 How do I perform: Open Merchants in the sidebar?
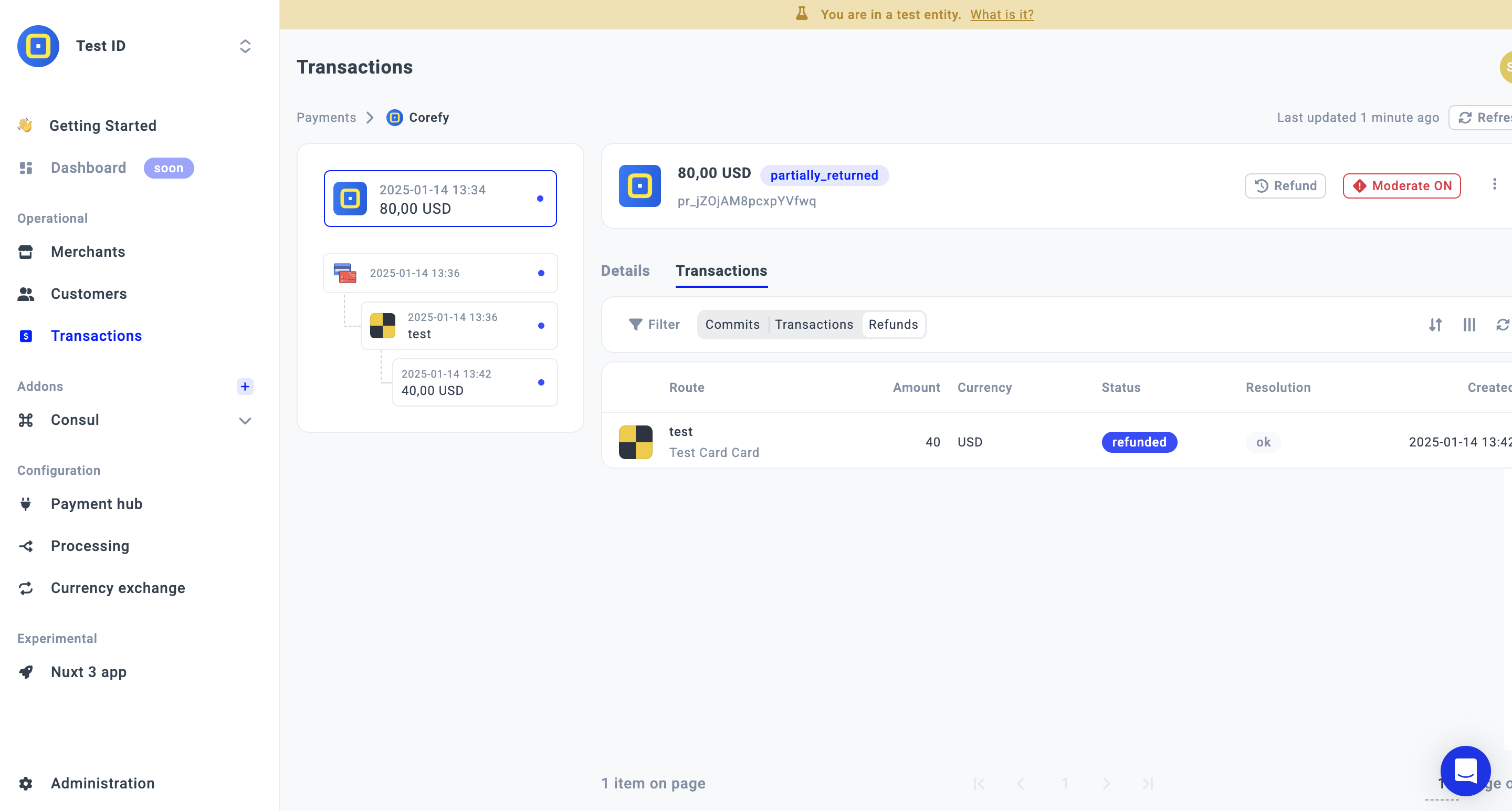(x=88, y=252)
